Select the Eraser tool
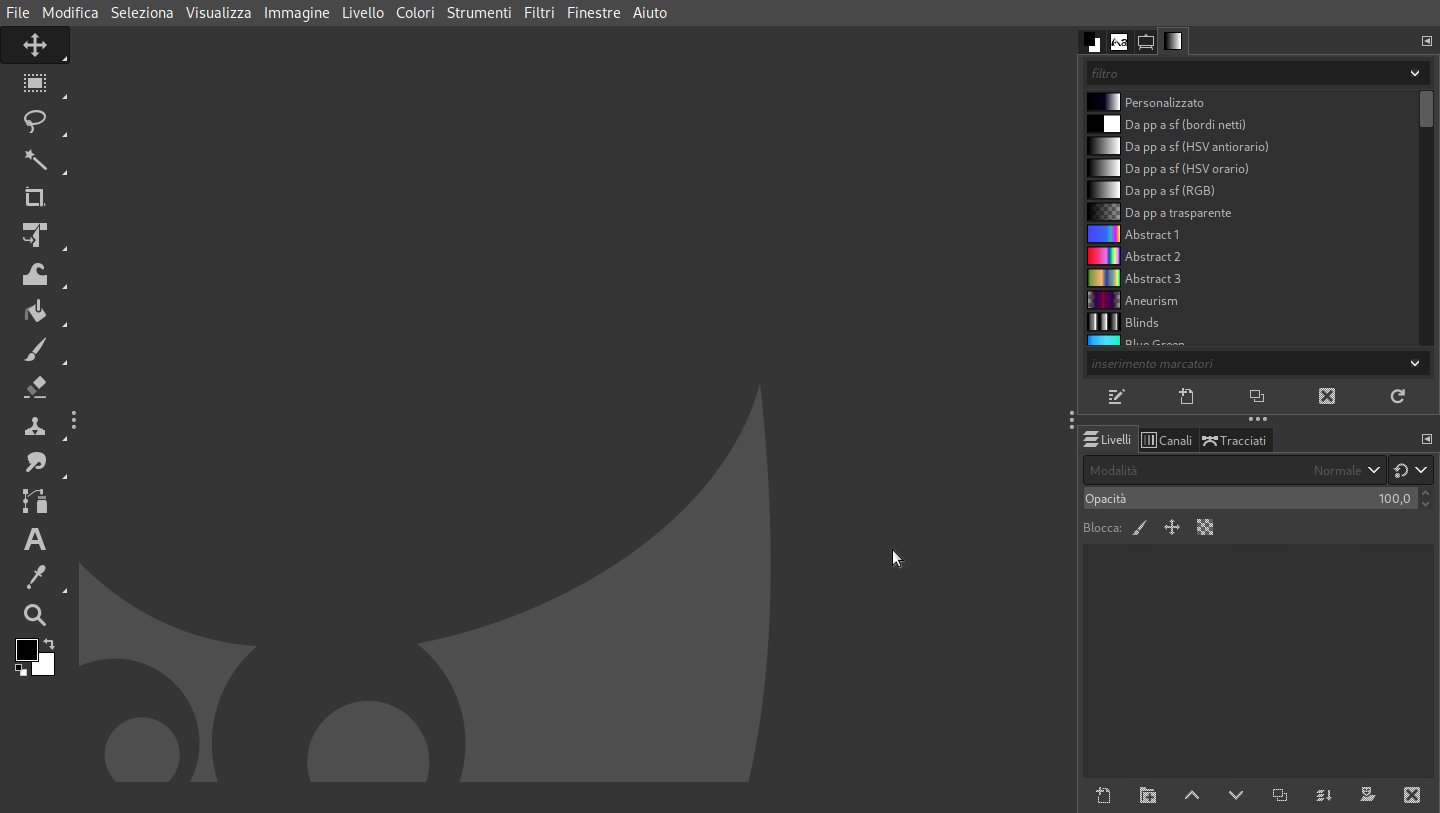Image resolution: width=1440 pixels, height=813 pixels. coord(35,388)
